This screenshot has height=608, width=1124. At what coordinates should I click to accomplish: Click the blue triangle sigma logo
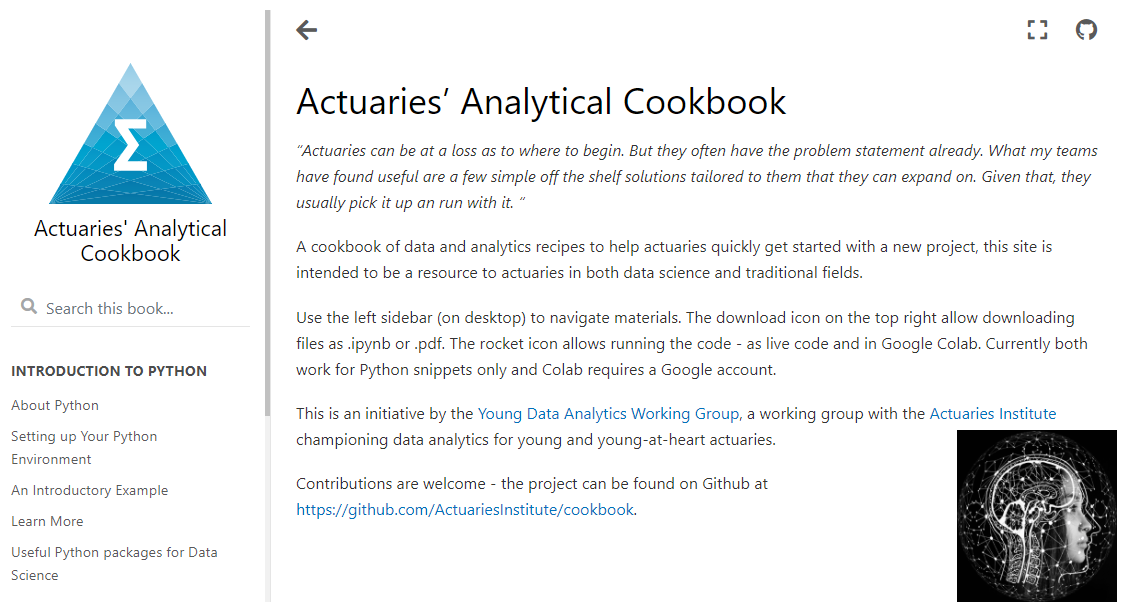point(130,135)
